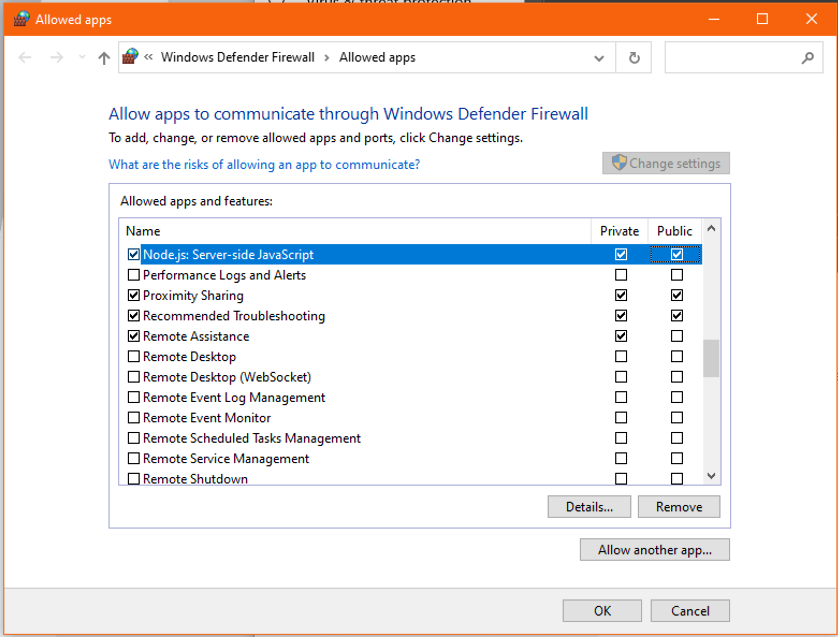Maximize the Allowed apps window
The image size is (838, 637).
pyautogui.click(x=762, y=19)
